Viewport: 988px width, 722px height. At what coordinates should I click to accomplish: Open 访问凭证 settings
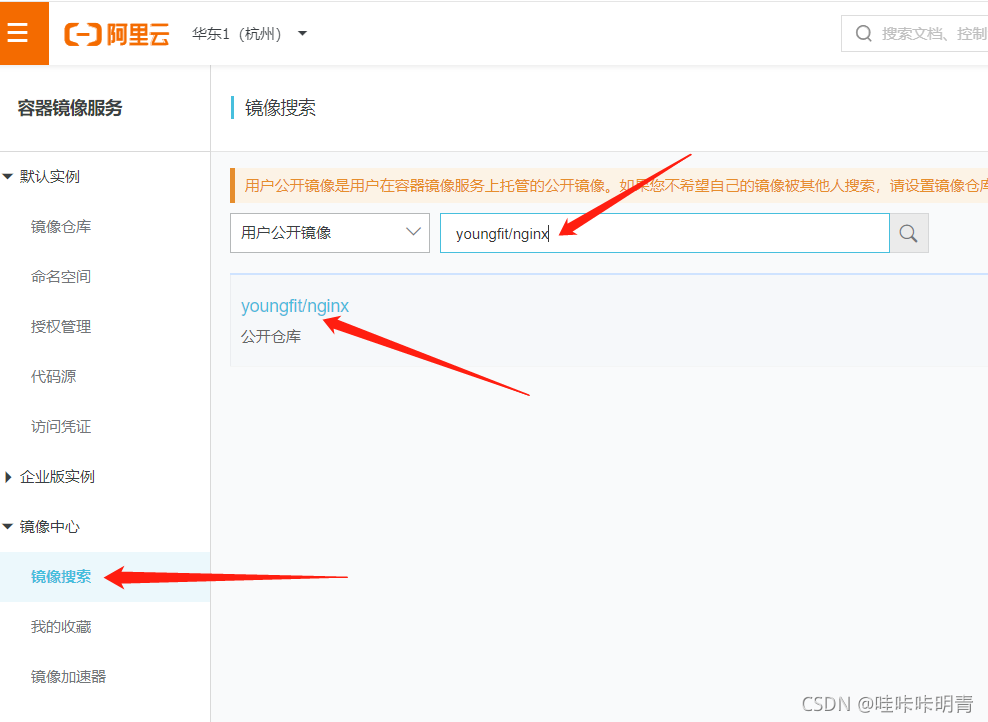click(x=61, y=426)
